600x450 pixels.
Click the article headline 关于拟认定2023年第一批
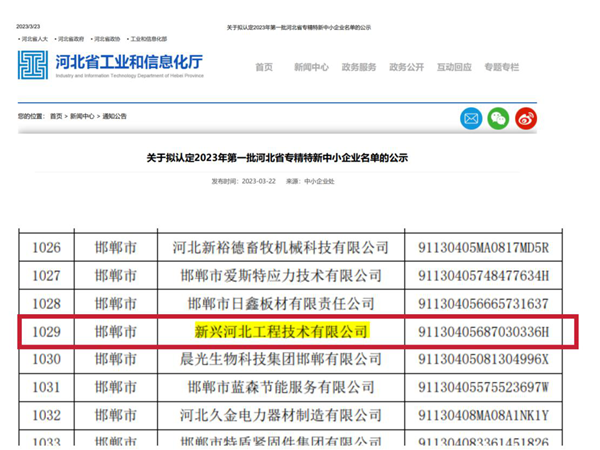[x=277, y=158]
